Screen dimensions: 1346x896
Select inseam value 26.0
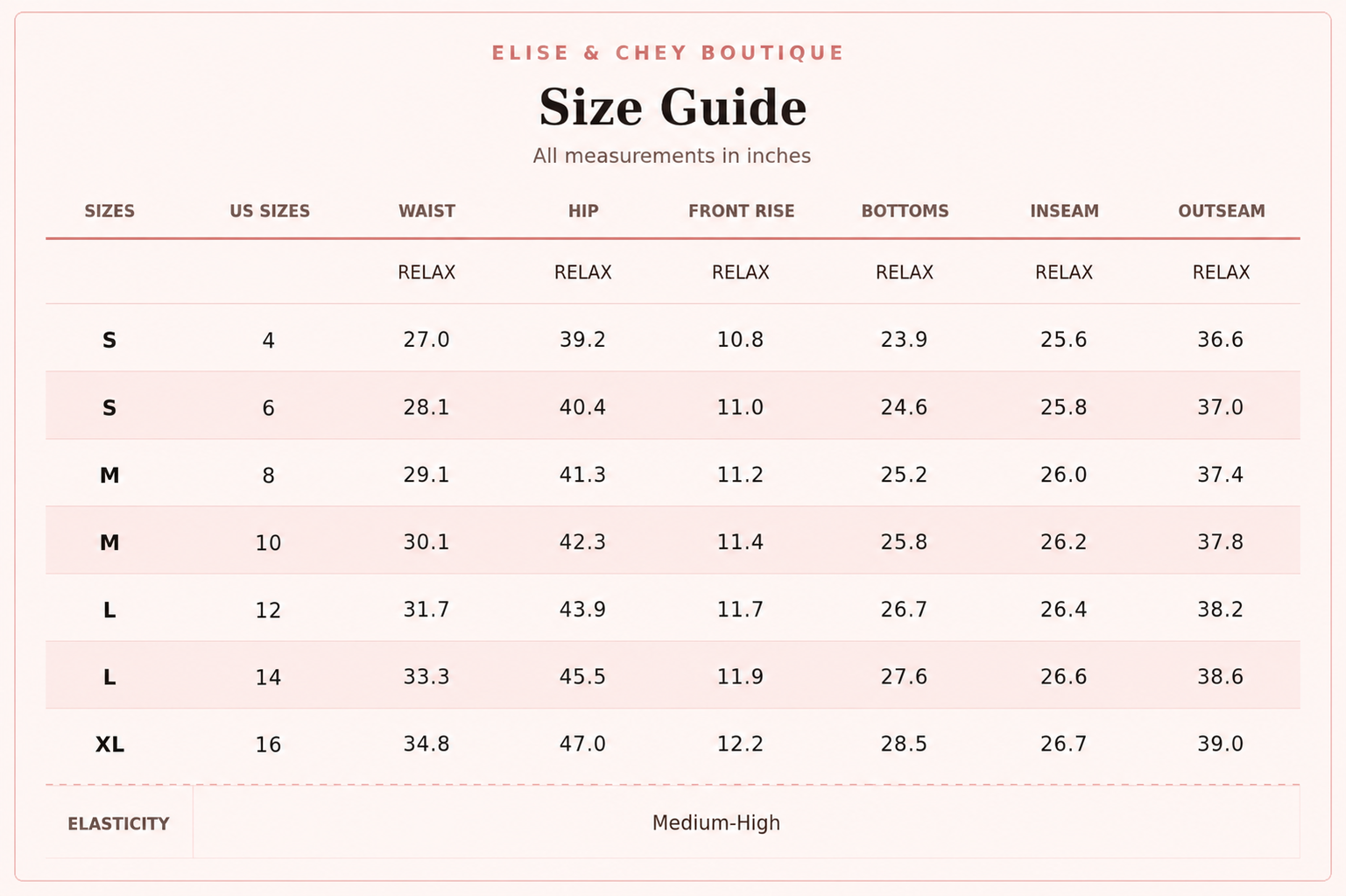tap(1063, 475)
